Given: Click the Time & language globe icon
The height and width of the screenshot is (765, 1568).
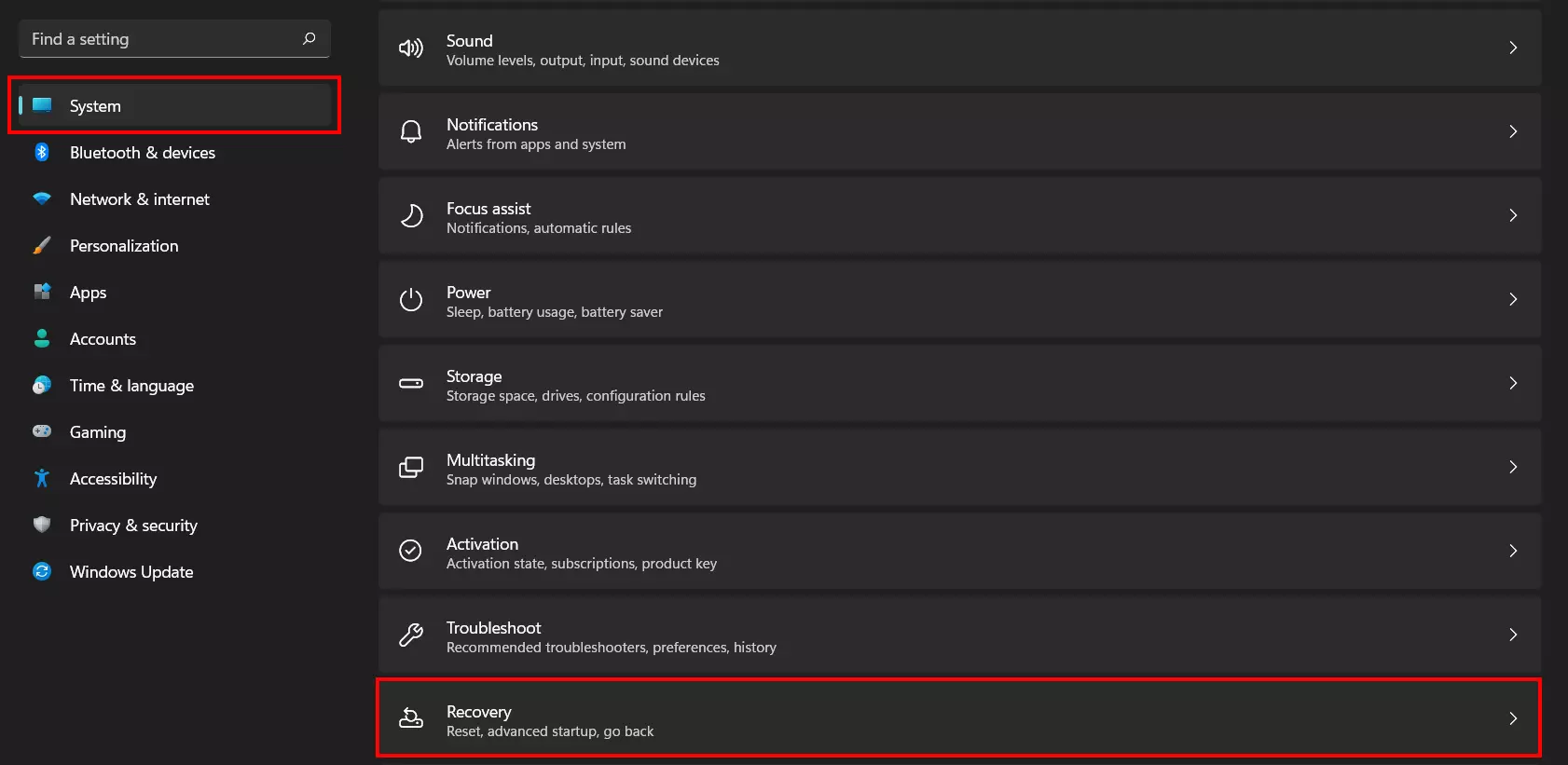Looking at the screenshot, I should (x=42, y=385).
